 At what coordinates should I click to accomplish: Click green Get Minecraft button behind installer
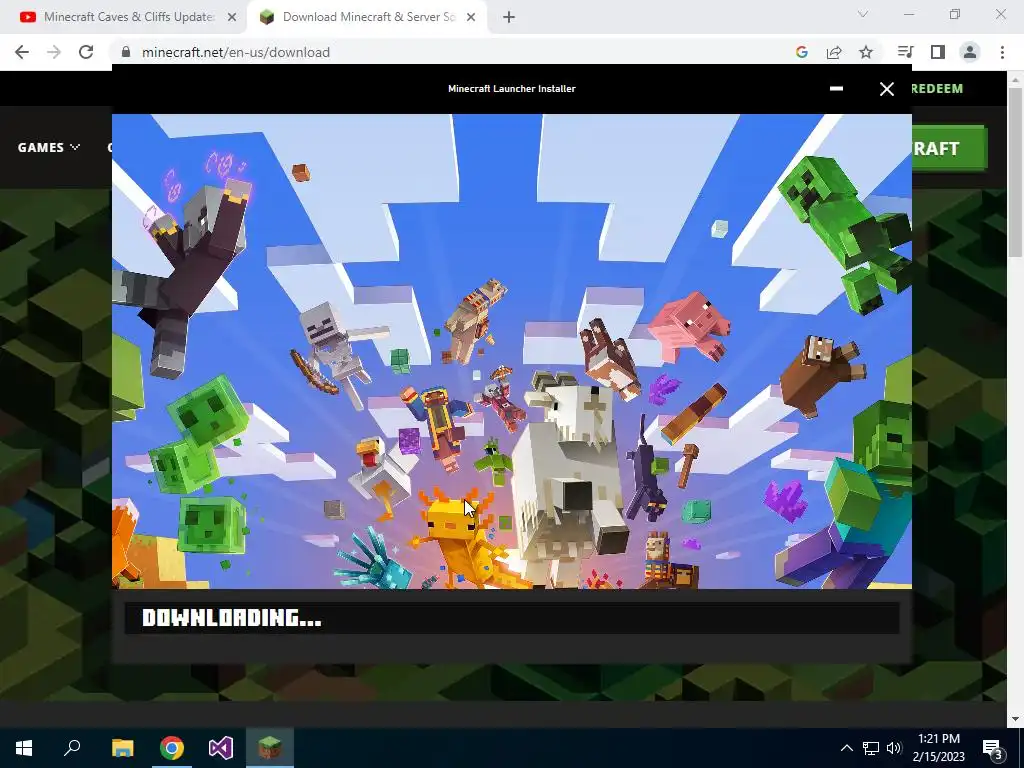pyautogui.click(x=948, y=148)
